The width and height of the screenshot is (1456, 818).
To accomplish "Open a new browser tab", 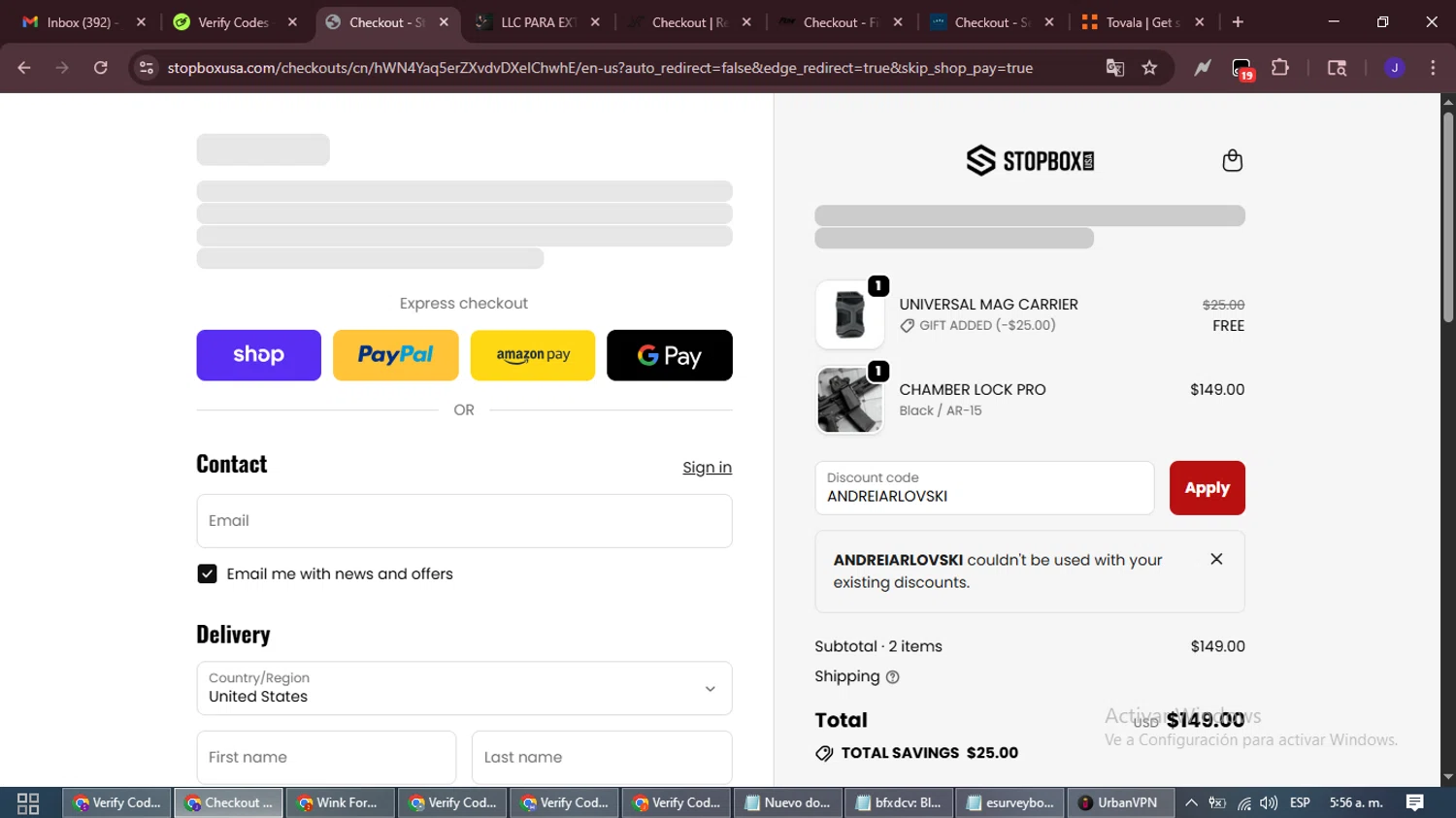I will coord(1238,22).
